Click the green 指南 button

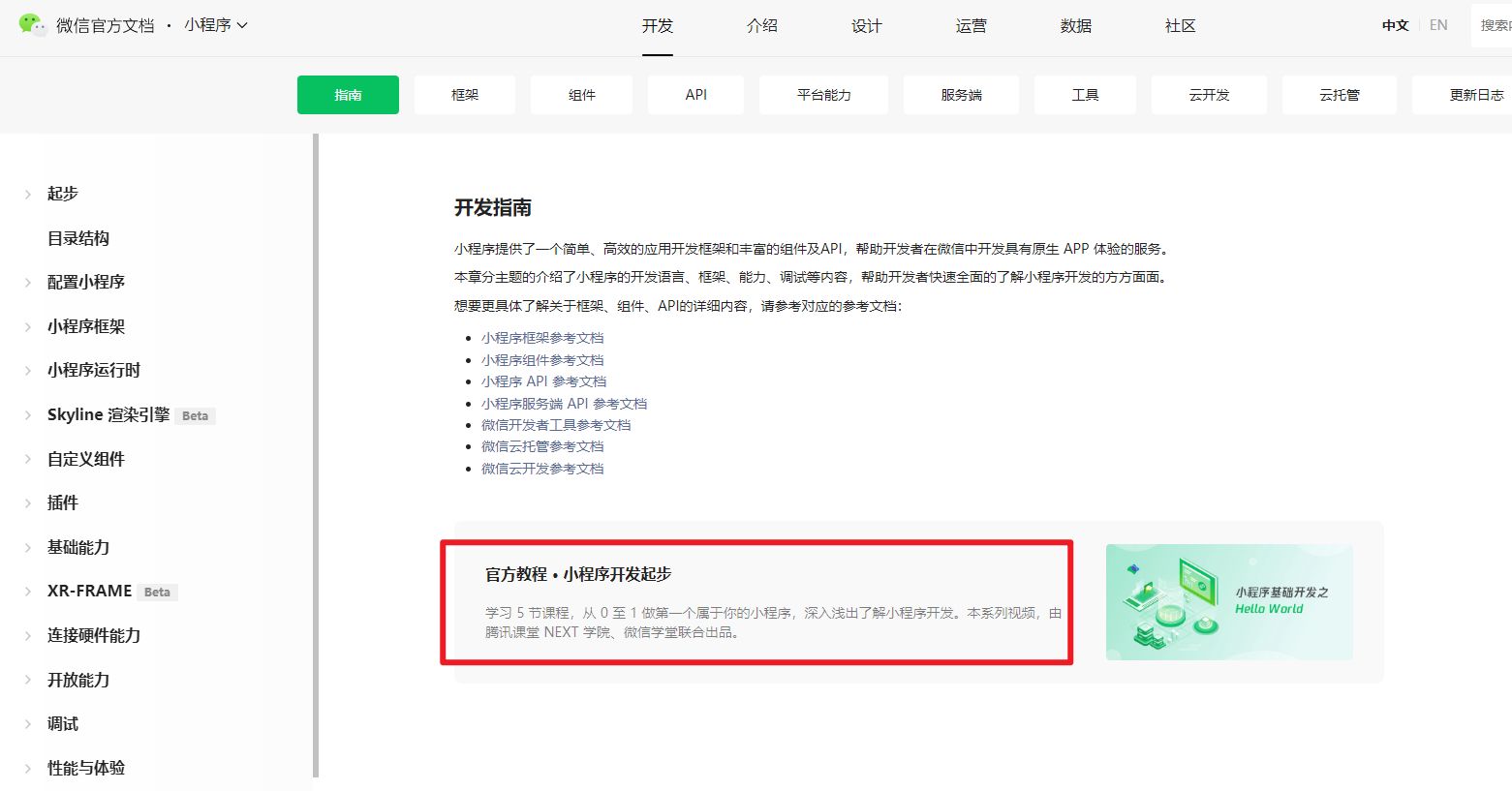348,95
